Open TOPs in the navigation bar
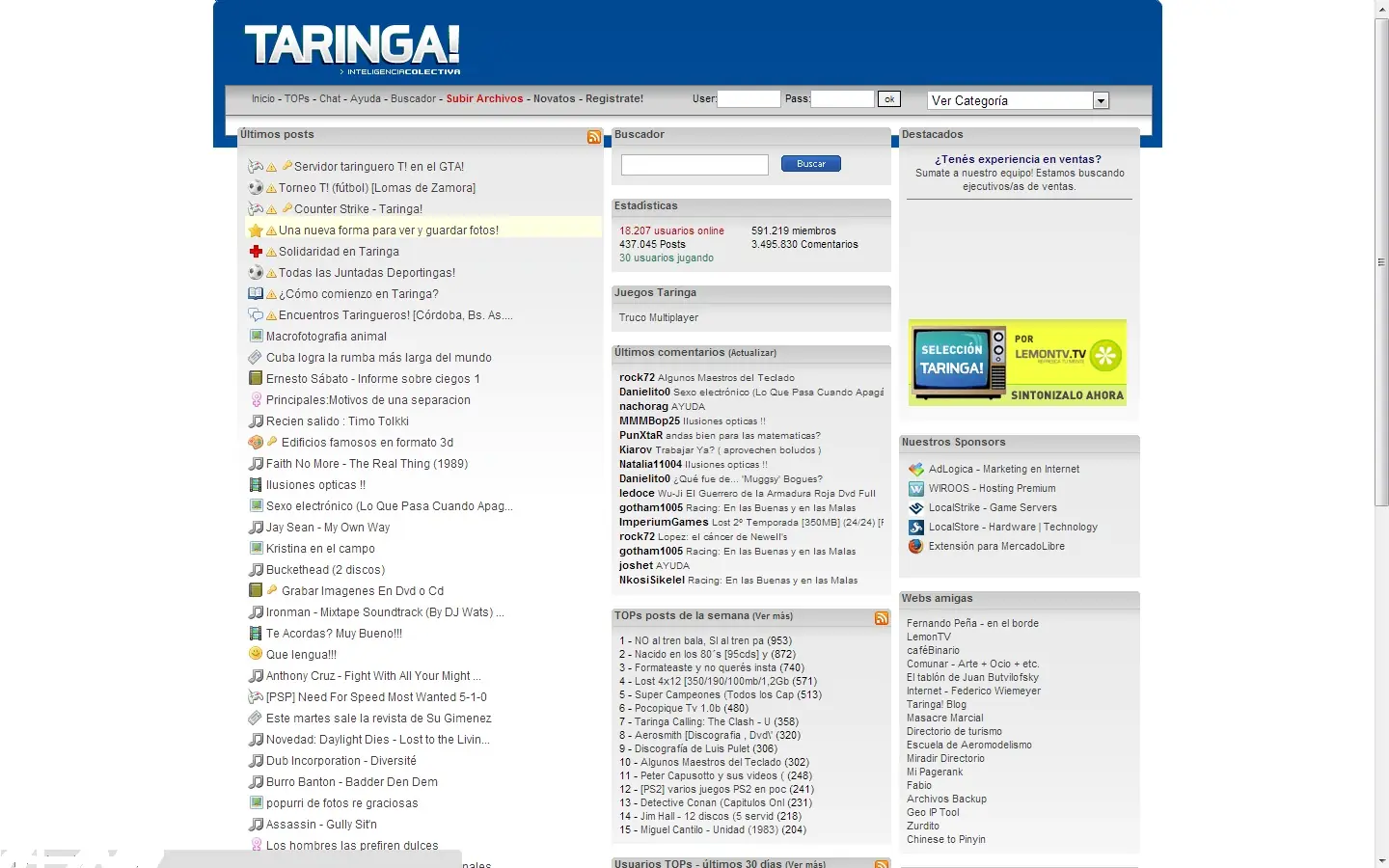 tap(297, 98)
